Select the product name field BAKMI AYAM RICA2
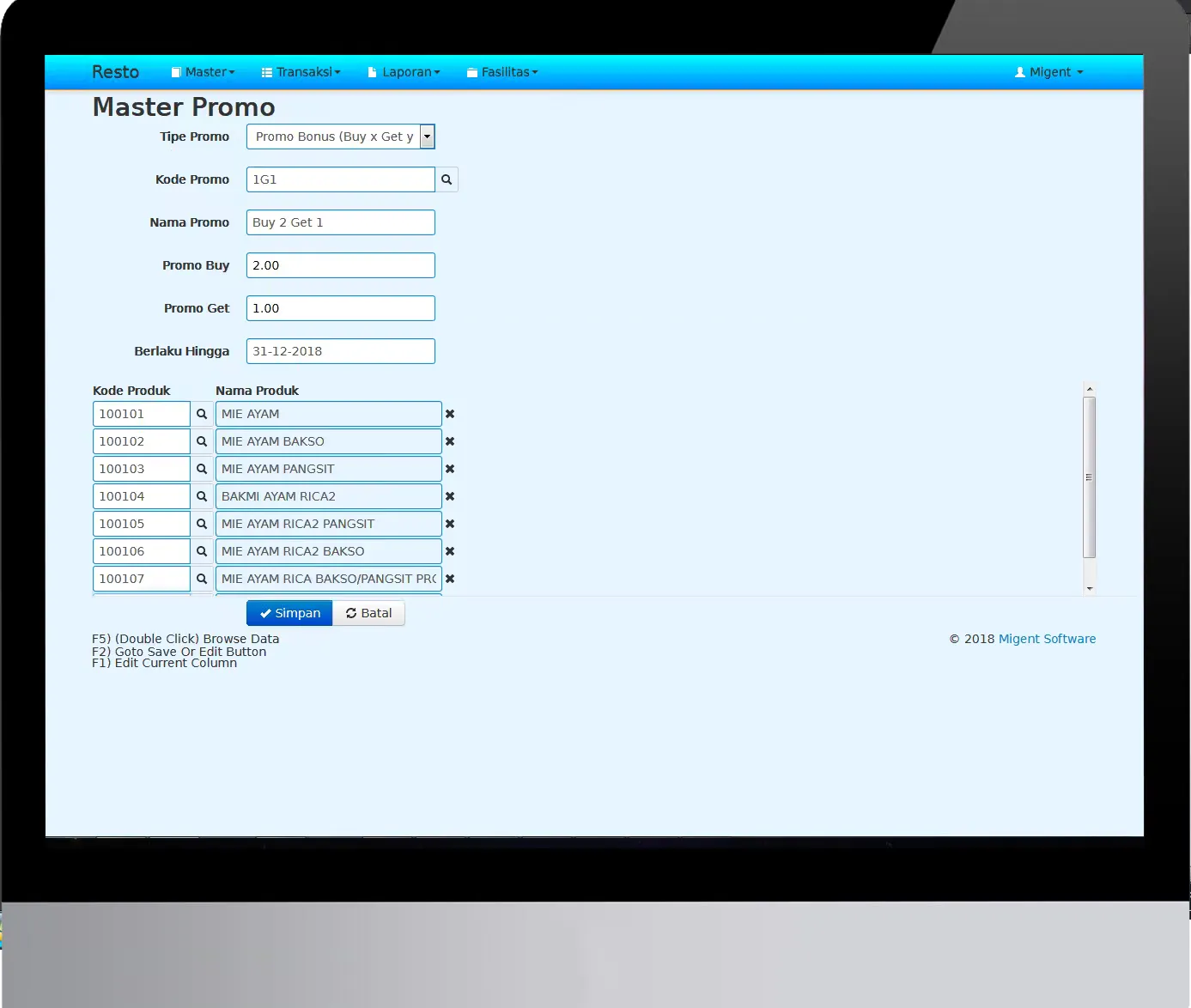The width and height of the screenshot is (1191, 1008). coord(329,496)
